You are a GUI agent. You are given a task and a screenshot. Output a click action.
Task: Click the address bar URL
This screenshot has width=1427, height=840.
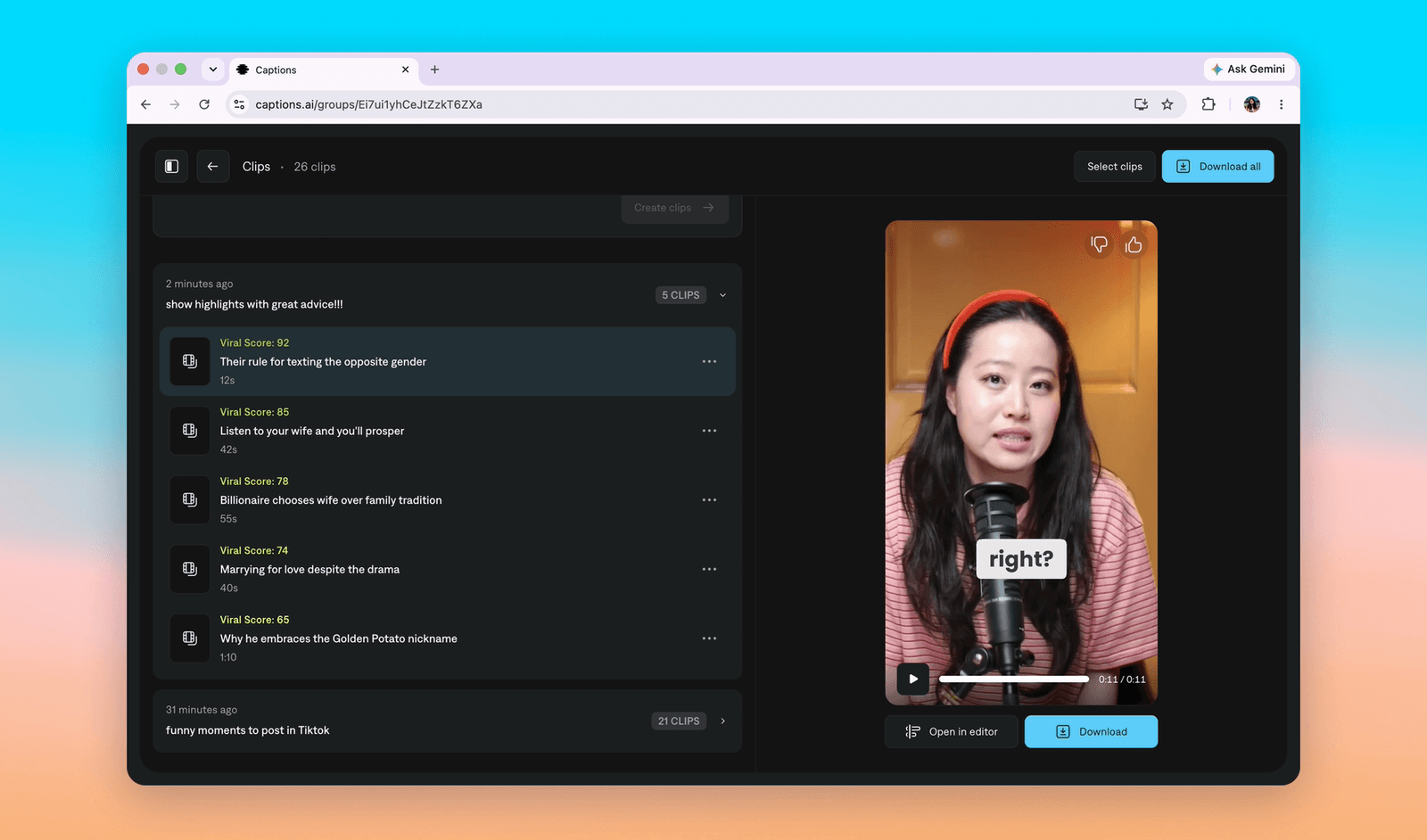(368, 104)
